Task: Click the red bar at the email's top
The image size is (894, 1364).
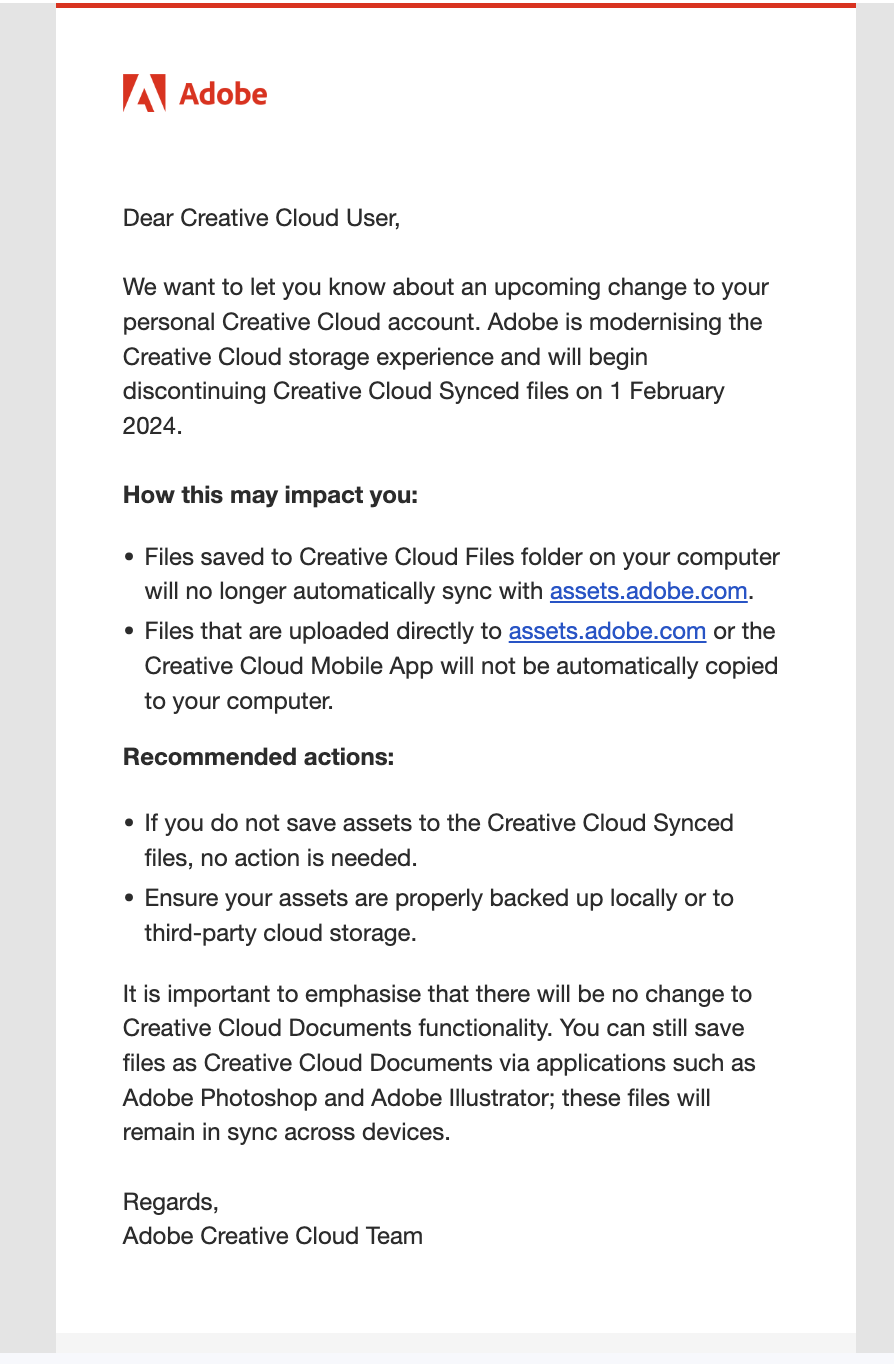Action: point(455,4)
